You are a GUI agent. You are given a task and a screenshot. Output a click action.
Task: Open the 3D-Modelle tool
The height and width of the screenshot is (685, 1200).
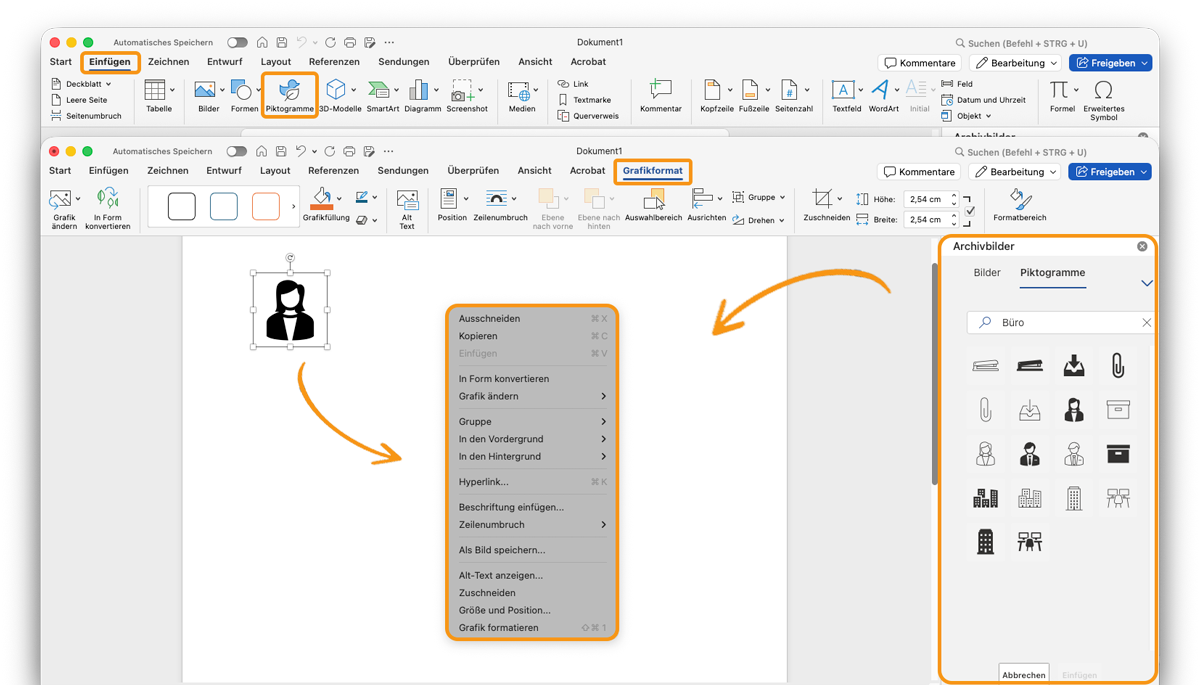pyautogui.click(x=337, y=93)
